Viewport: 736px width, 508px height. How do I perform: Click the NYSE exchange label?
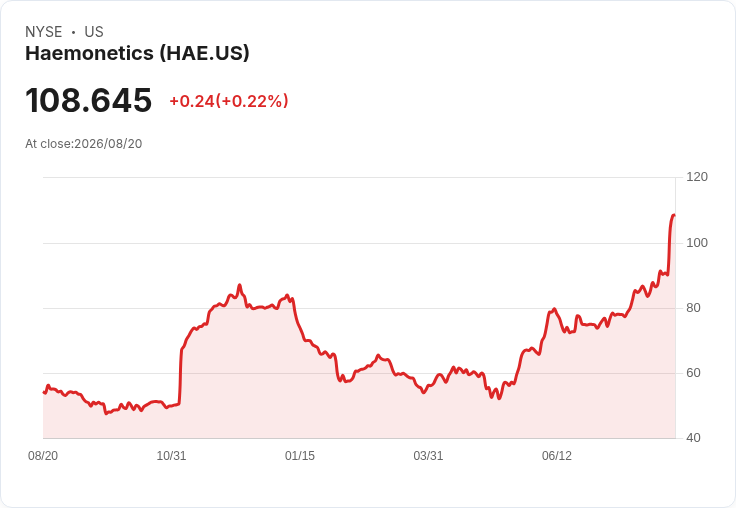44,32
